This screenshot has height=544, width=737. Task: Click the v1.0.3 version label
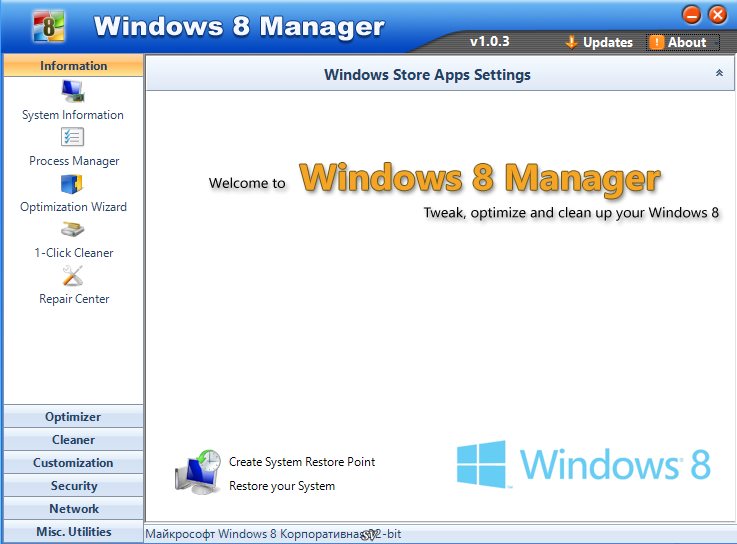[489, 41]
